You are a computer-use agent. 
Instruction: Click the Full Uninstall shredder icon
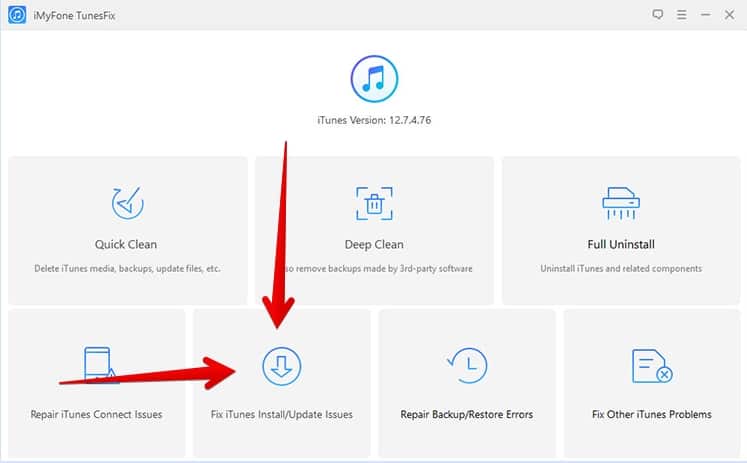point(621,203)
